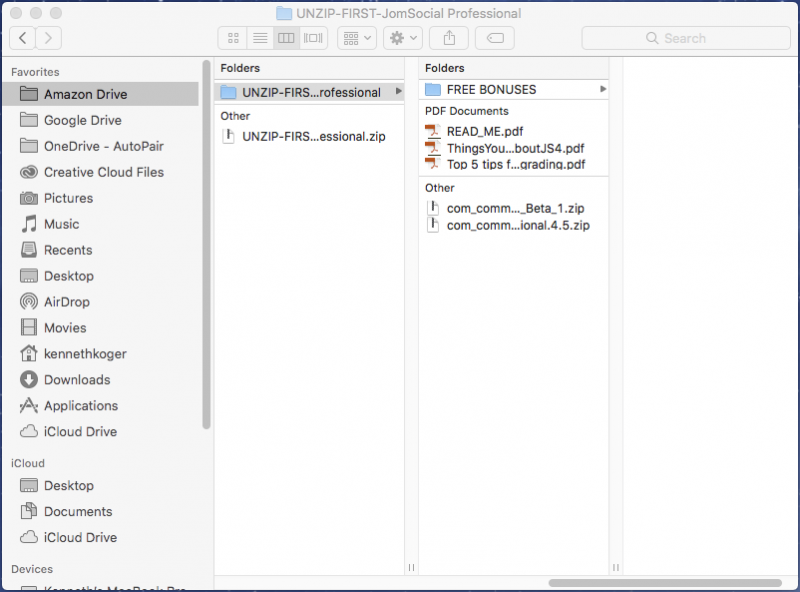Open the gear Action menu
Viewport: 800px width, 592px height.
403,38
